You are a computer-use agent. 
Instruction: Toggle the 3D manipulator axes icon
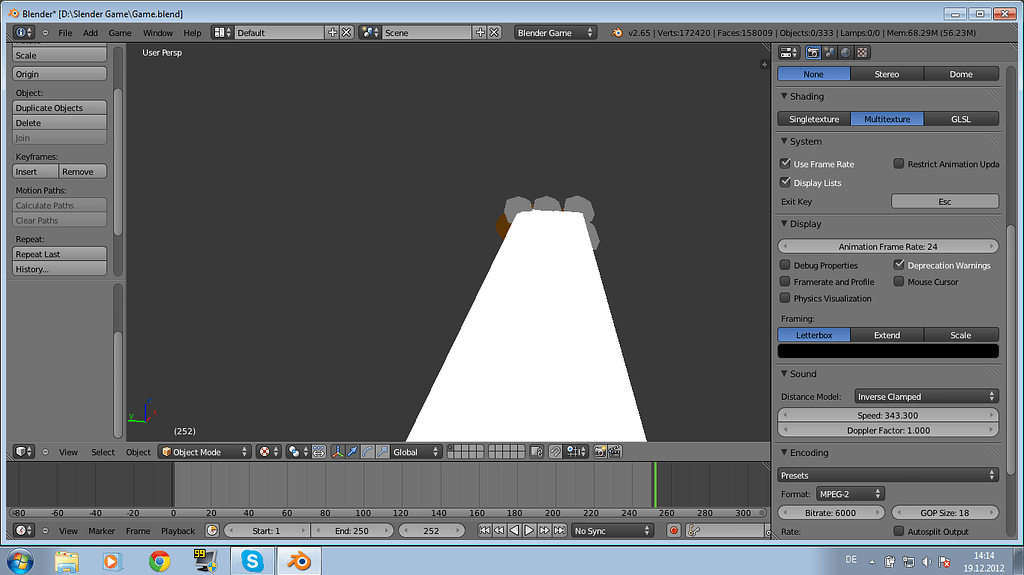pyautogui.click(x=338, y=452)
